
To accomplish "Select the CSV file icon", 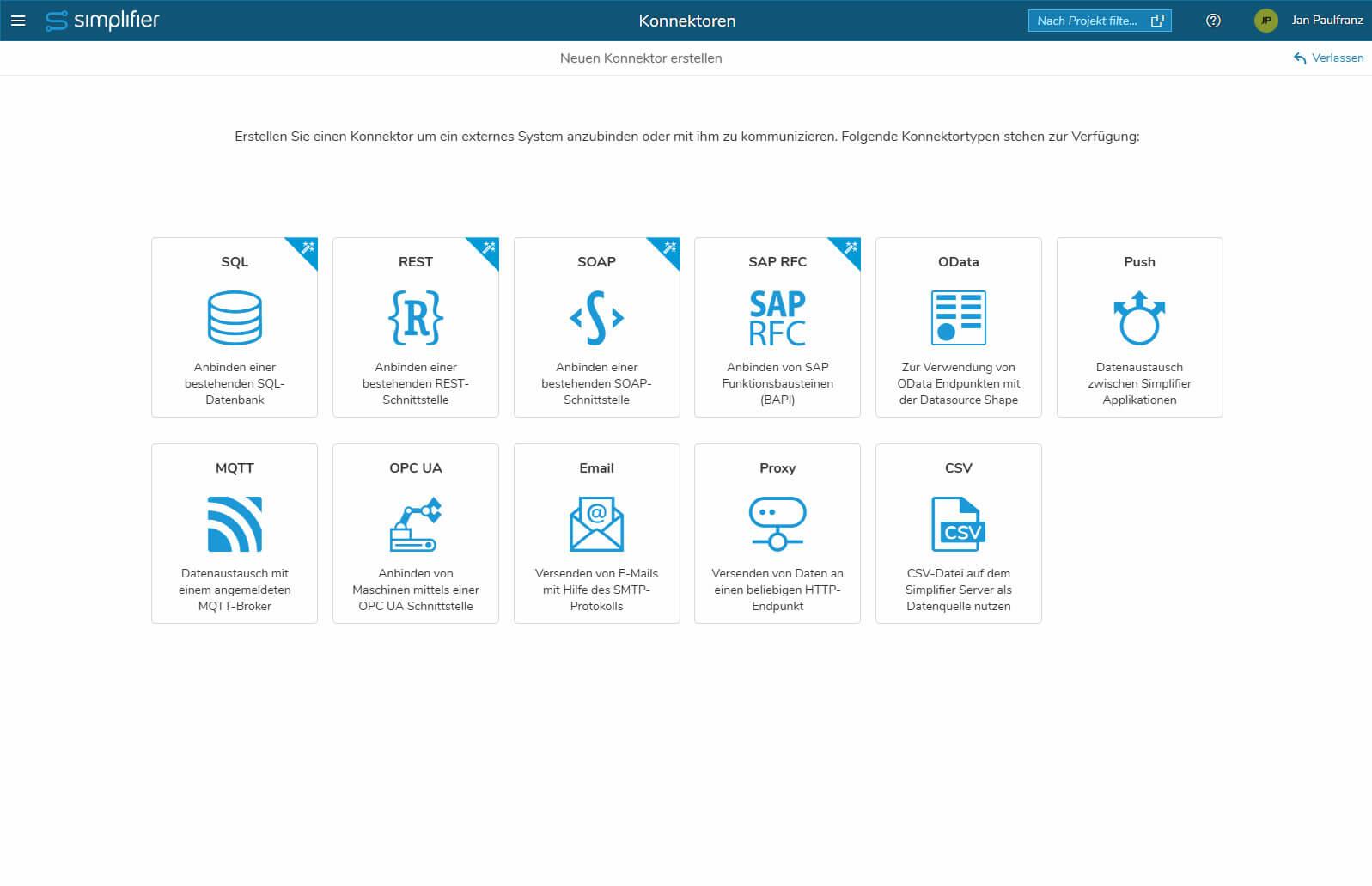I will (x=958, y=523).
